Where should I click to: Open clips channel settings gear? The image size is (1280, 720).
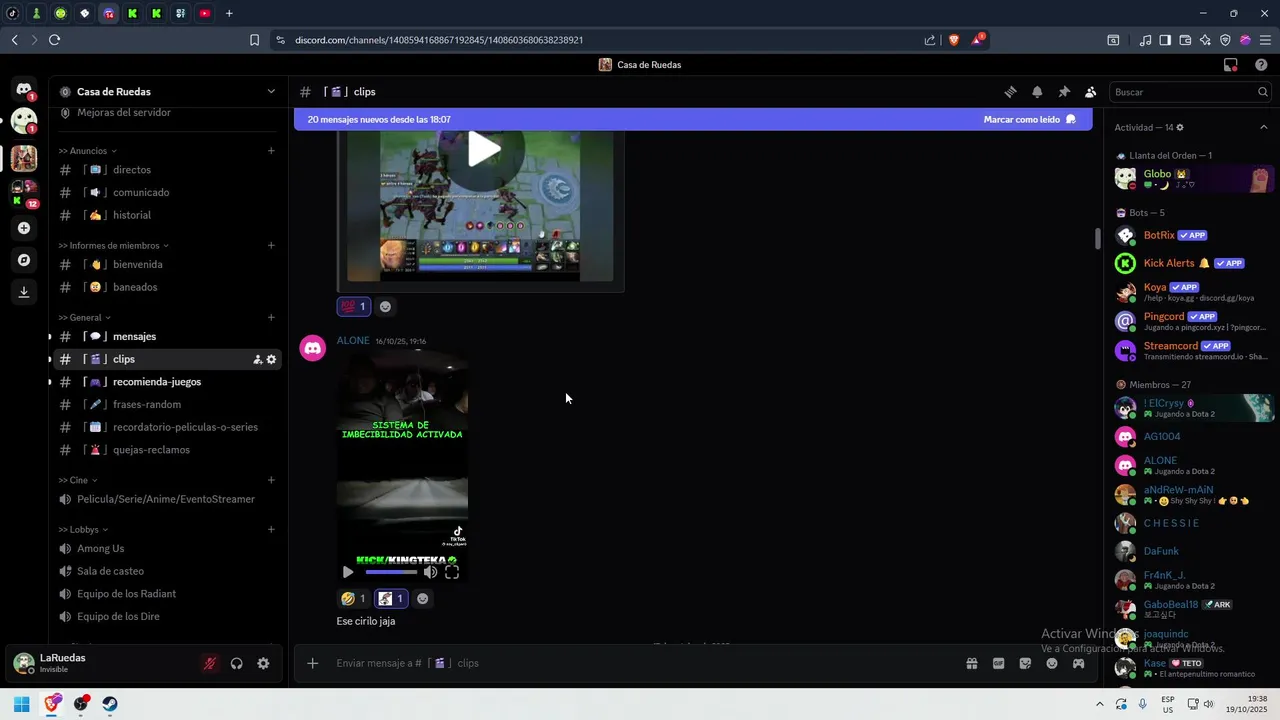pos(271,359)
